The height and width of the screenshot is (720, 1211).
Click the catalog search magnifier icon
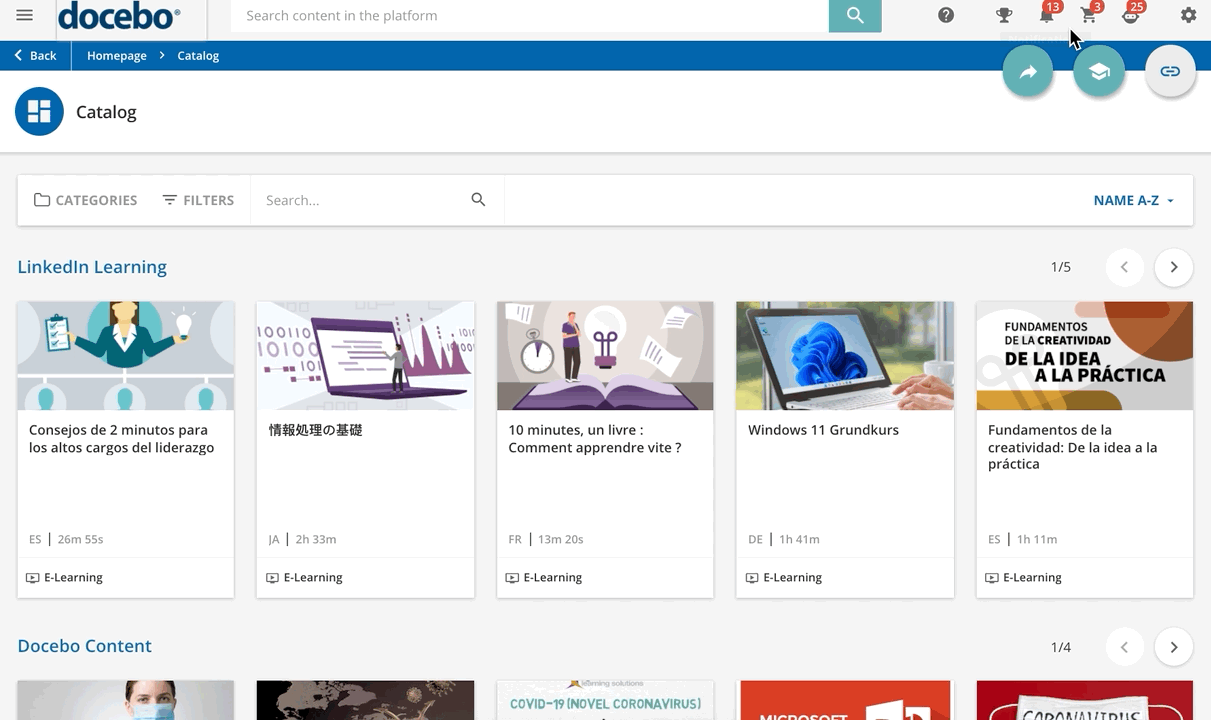click(478, 200)
